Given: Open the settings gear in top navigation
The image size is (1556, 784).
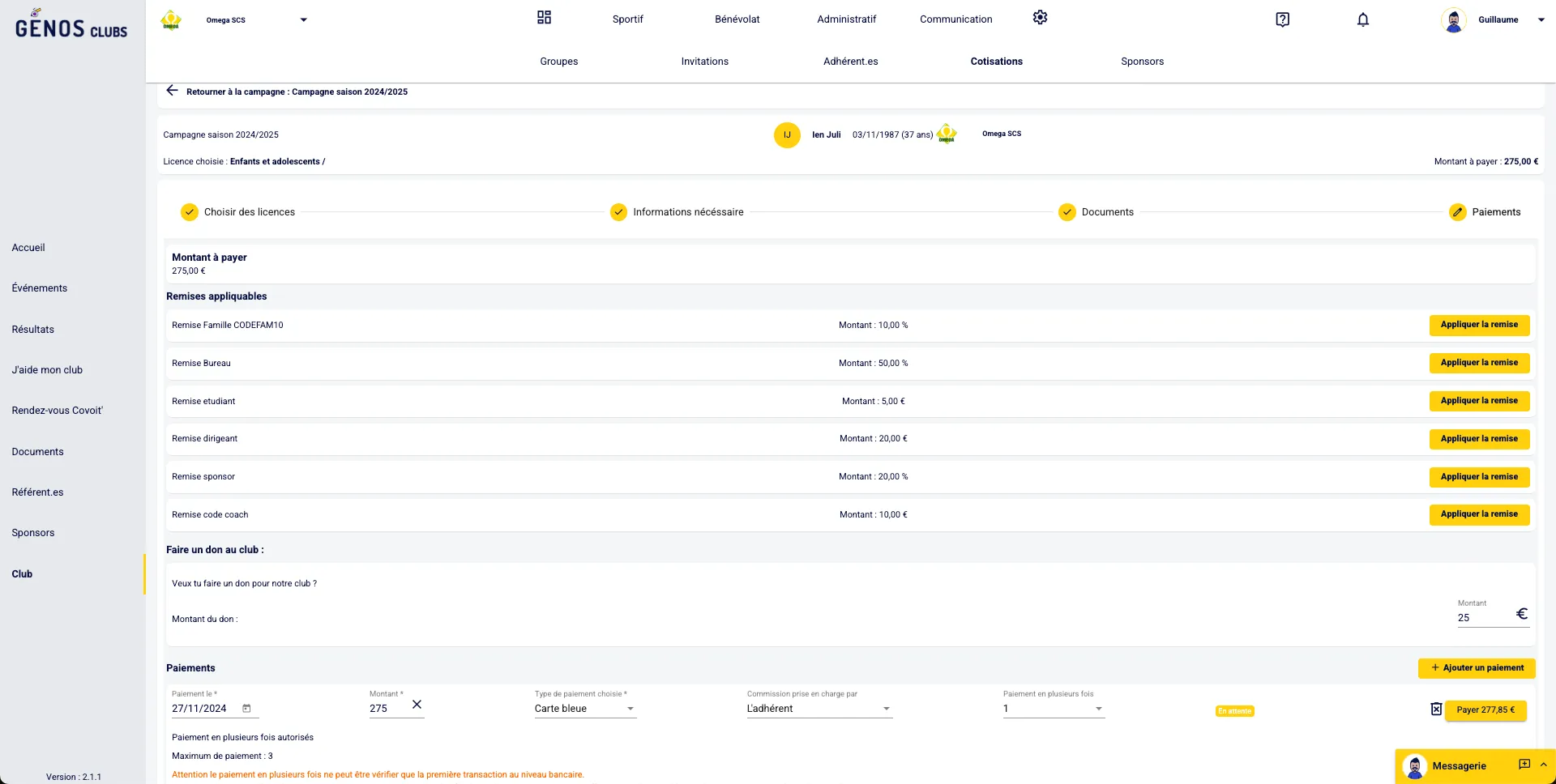Looking at the screenshot, I should [1040, 18].
